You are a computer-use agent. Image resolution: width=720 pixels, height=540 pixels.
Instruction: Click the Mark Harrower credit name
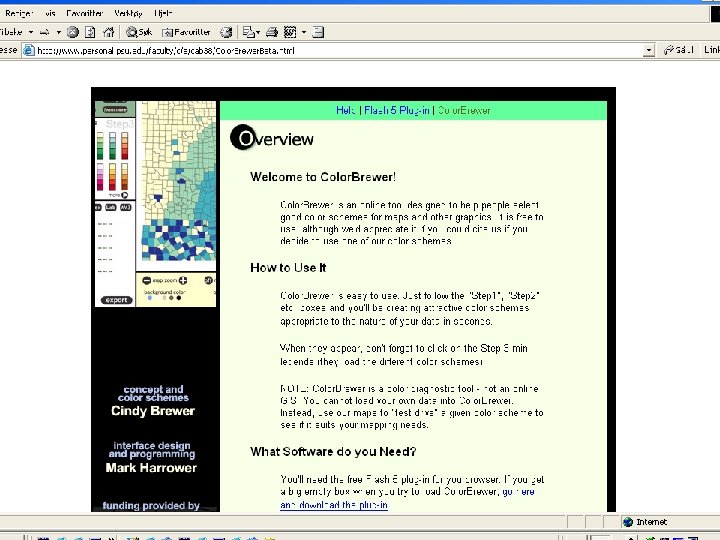click(x=151, y=468)
